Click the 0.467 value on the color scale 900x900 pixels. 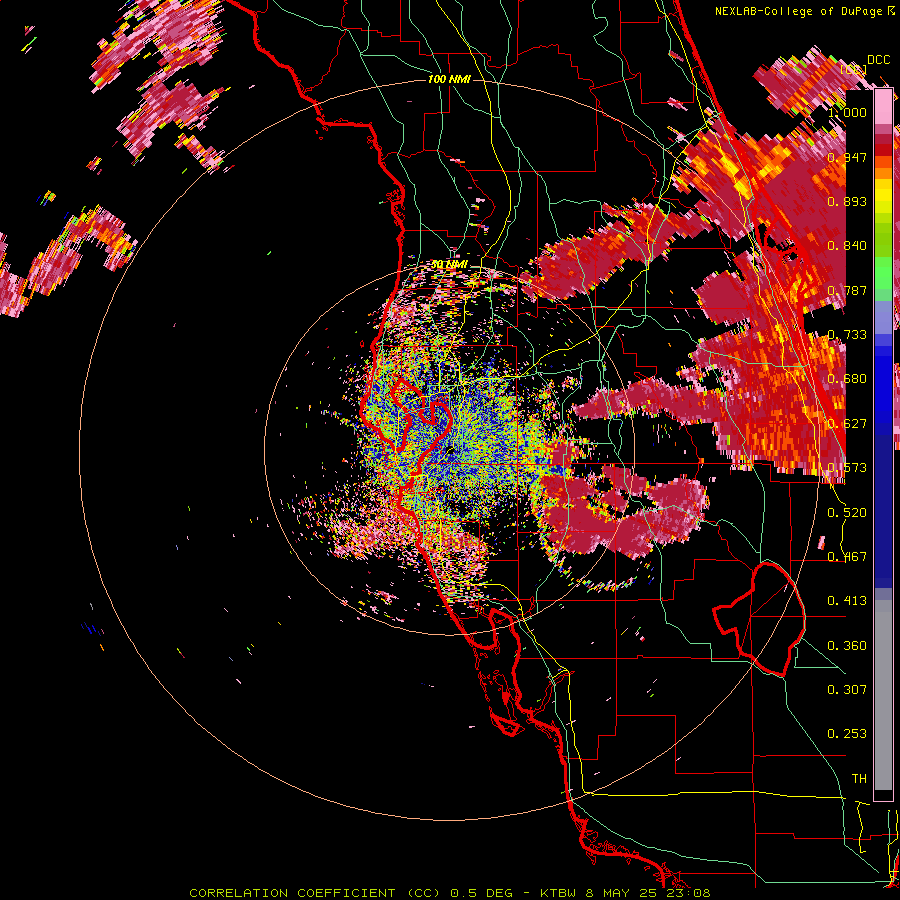pyautogui.click(x=848, y=557)
